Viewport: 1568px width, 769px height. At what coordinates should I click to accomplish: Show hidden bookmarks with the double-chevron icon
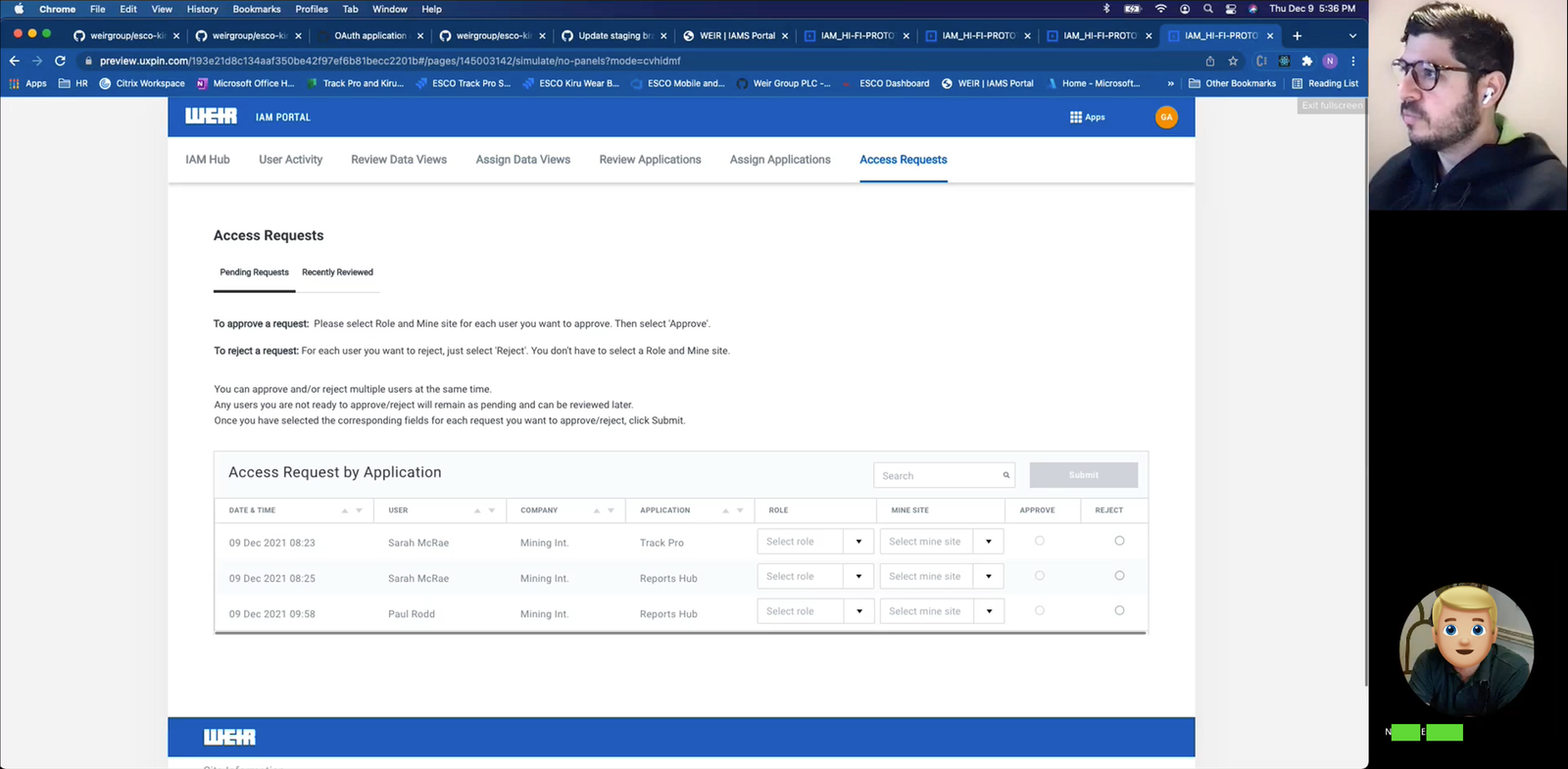click(x=1170, y=83)
